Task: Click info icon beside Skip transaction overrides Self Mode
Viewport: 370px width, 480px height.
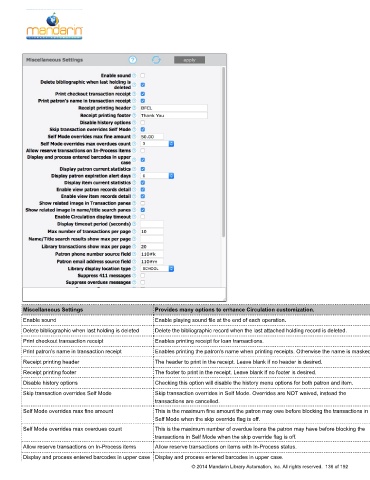Action: tap(134, 129)
